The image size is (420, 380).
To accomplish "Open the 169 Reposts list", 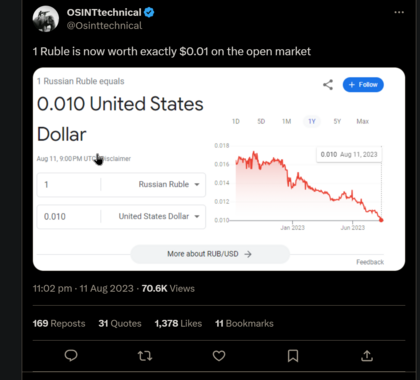I will coord(59,323).
